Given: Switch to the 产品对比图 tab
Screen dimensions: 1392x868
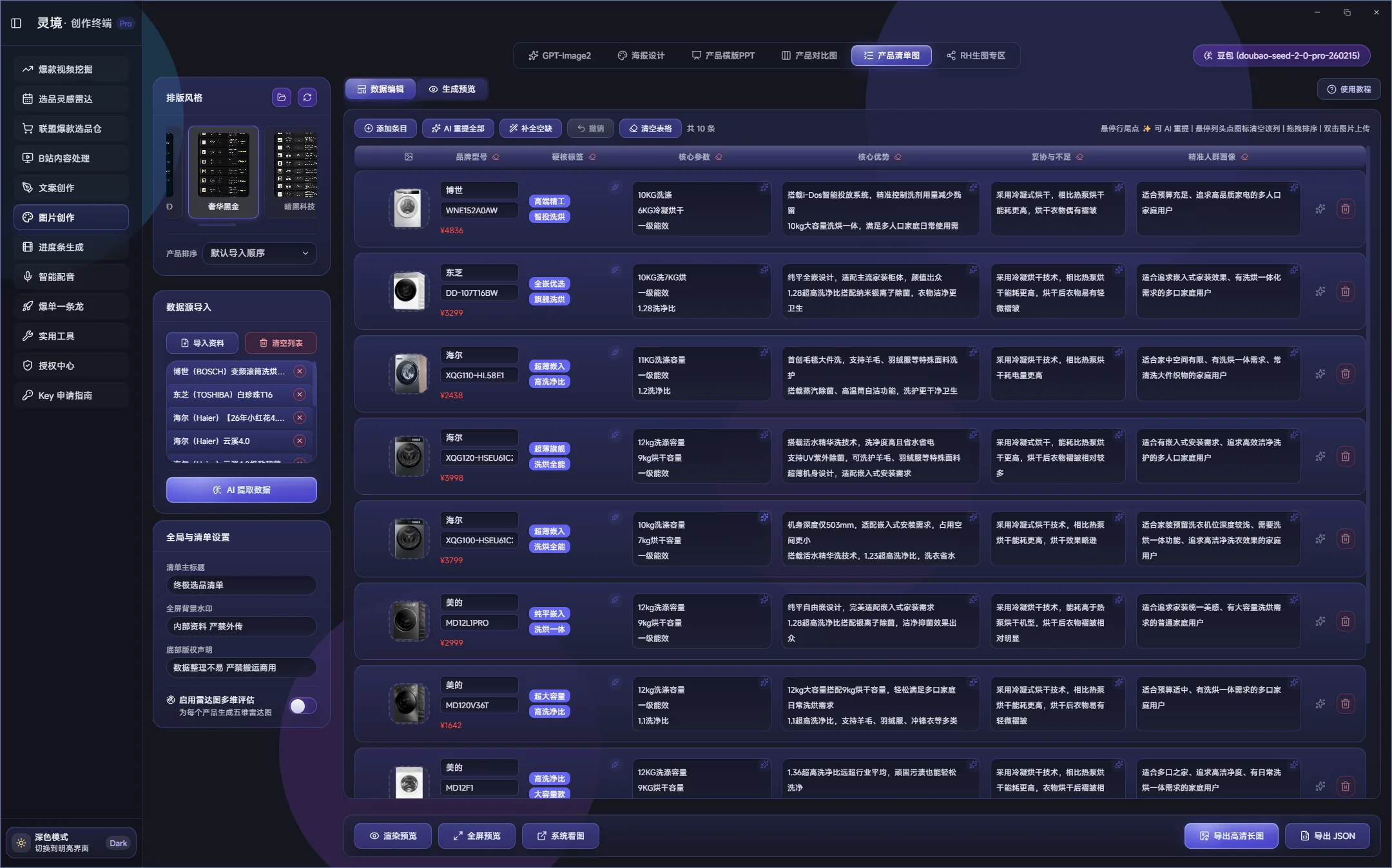Looking at the screenshot, I should [809, 55].
